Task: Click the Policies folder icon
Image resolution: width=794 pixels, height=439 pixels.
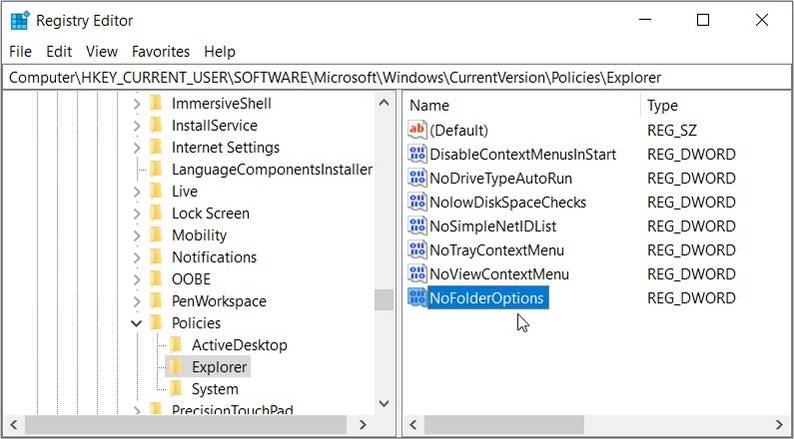Action: 156,323
